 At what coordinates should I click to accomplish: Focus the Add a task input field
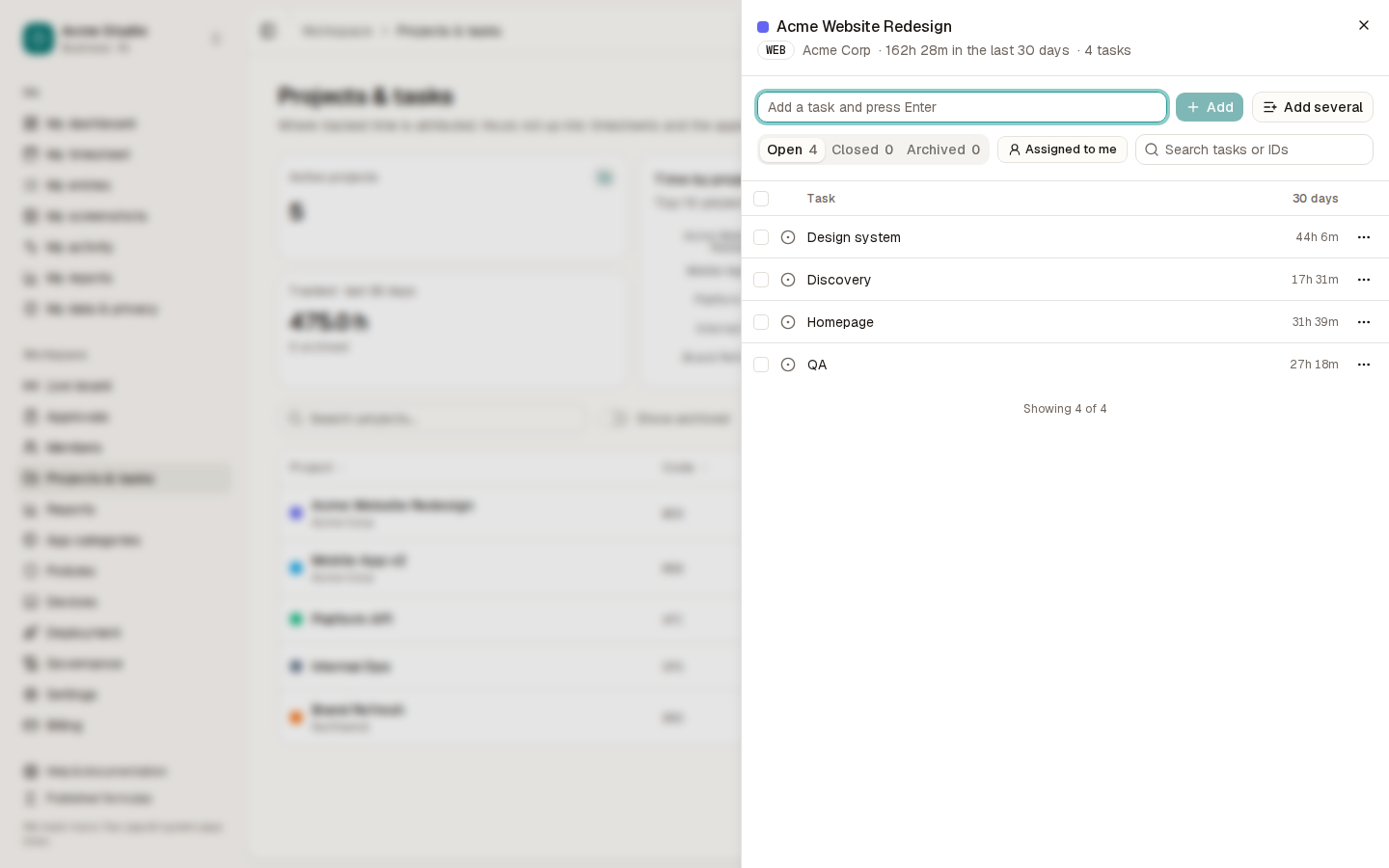962,107
